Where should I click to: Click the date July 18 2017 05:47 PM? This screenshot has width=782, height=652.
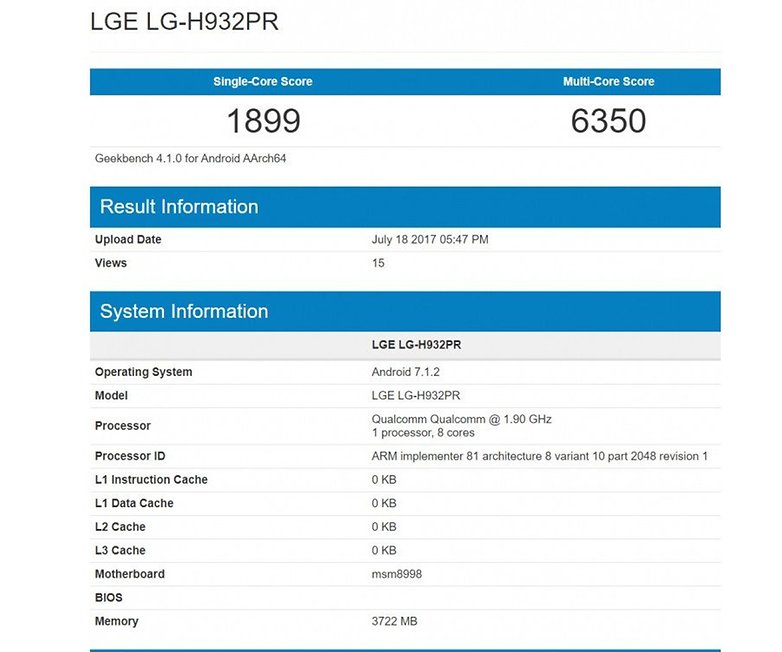(x=430, y=239)
